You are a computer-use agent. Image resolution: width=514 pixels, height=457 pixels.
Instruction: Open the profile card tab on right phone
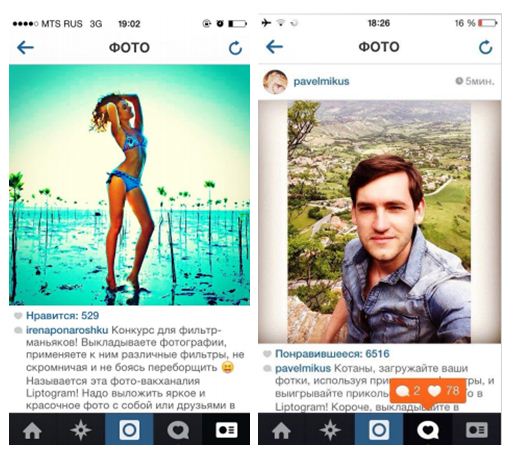point(477,430)
